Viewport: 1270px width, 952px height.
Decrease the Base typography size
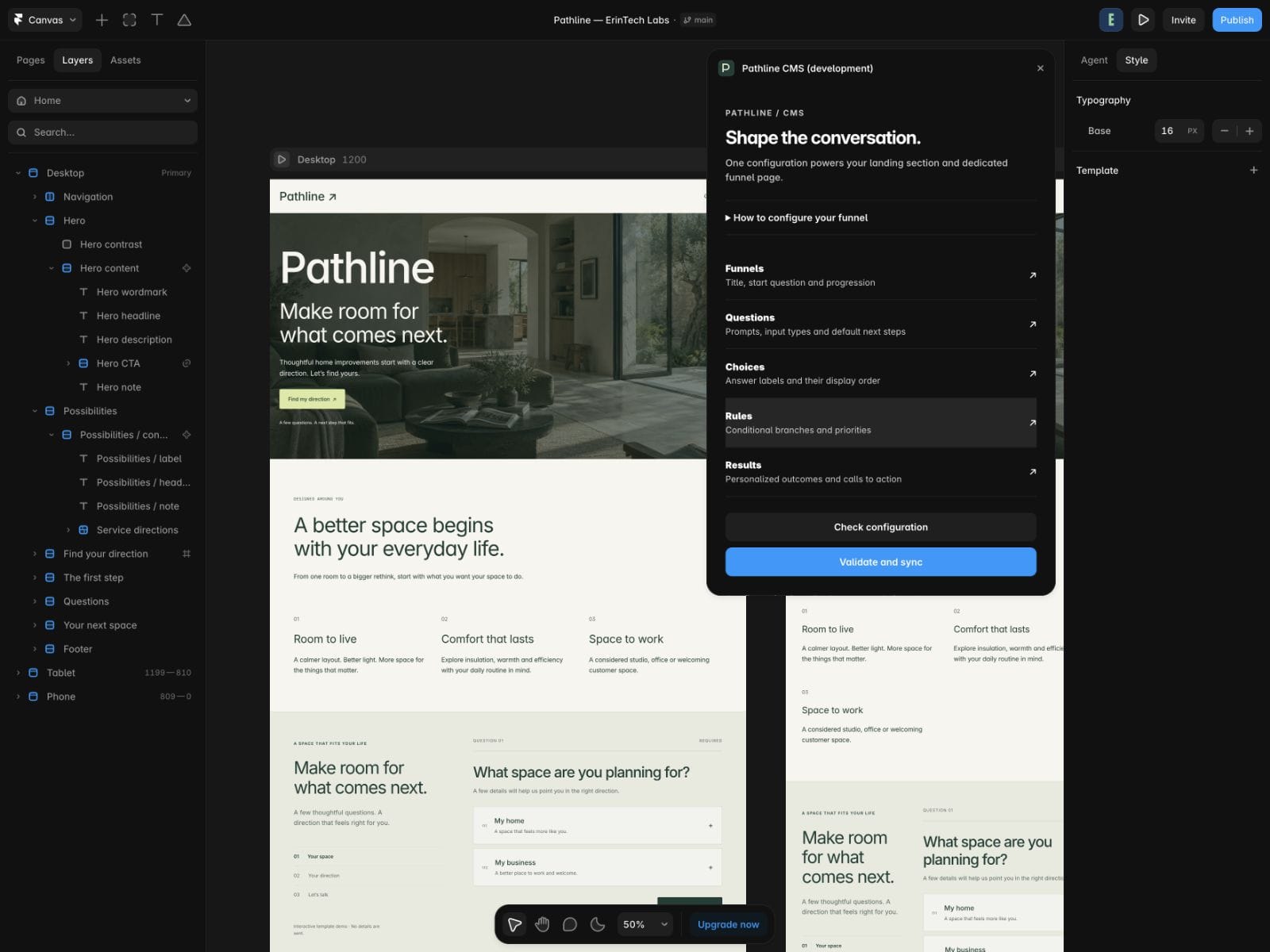[1224, 131]
